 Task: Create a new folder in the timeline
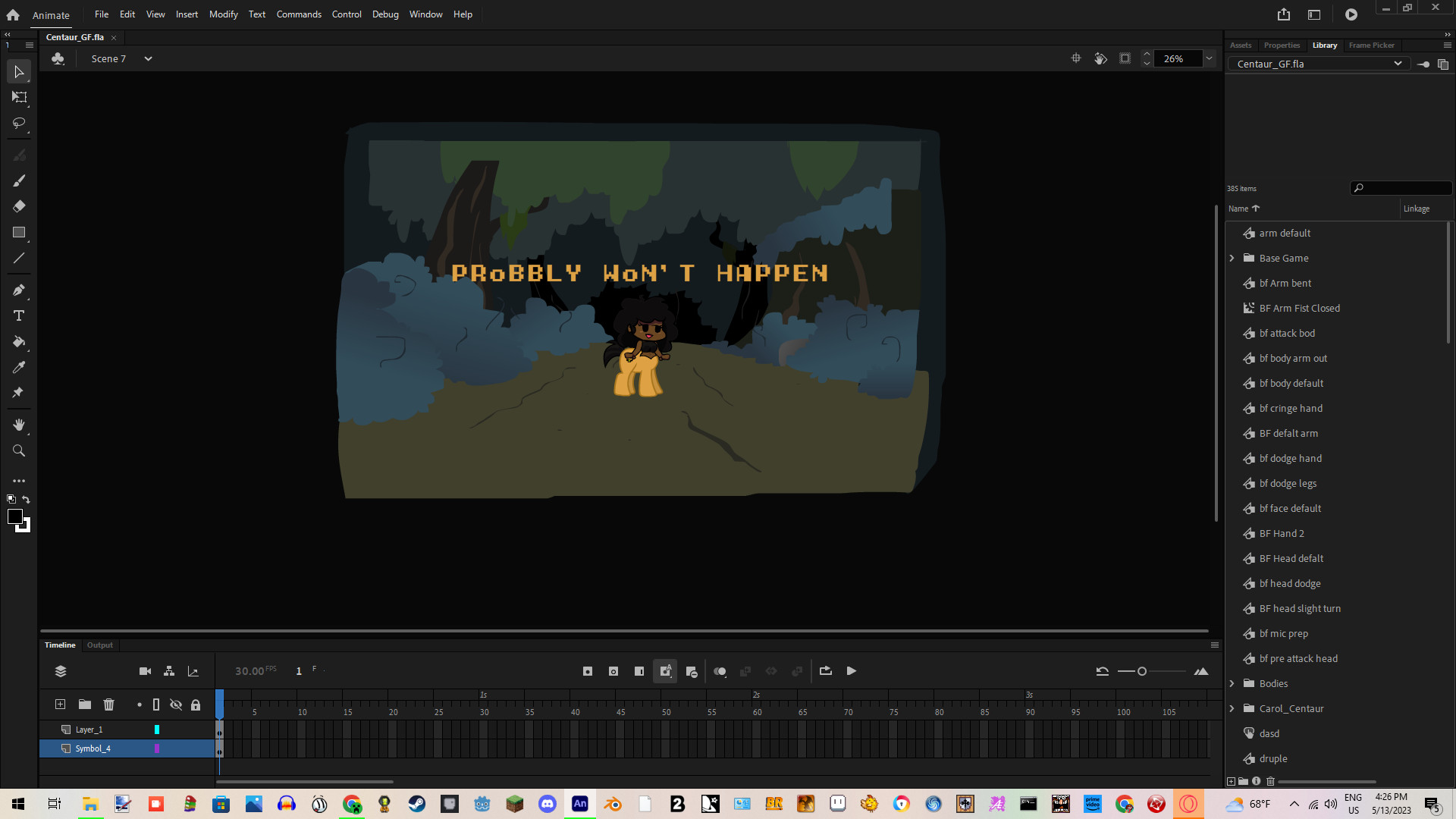pos(84,704)
